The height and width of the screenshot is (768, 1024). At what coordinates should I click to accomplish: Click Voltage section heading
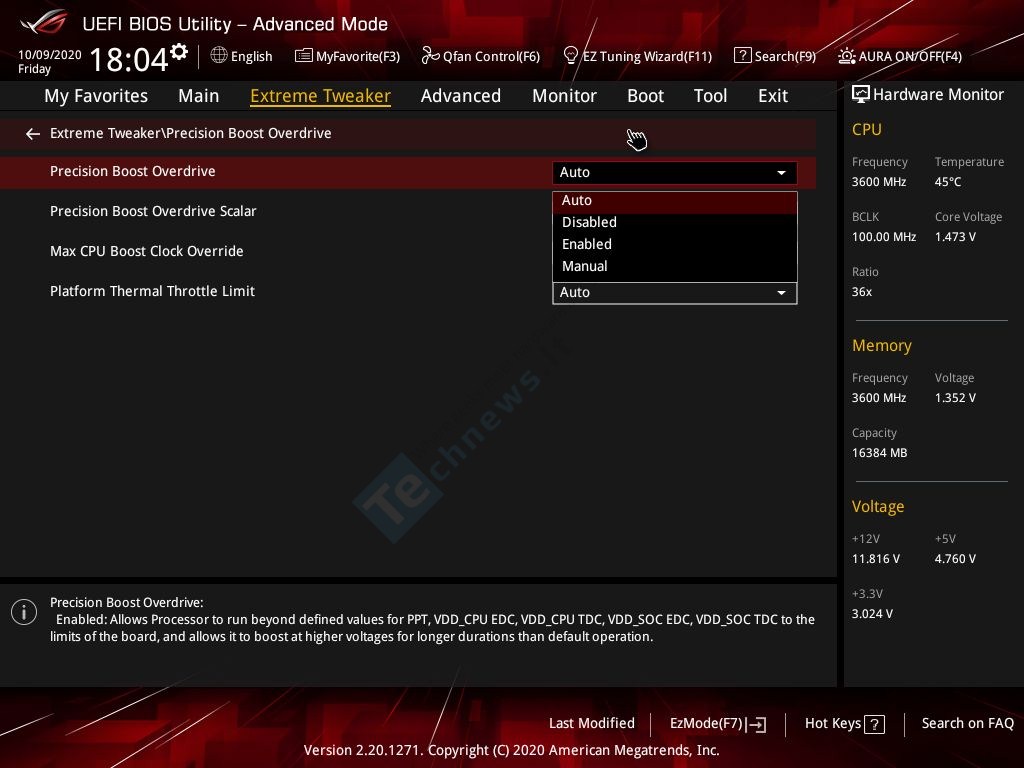coord(878,507)
